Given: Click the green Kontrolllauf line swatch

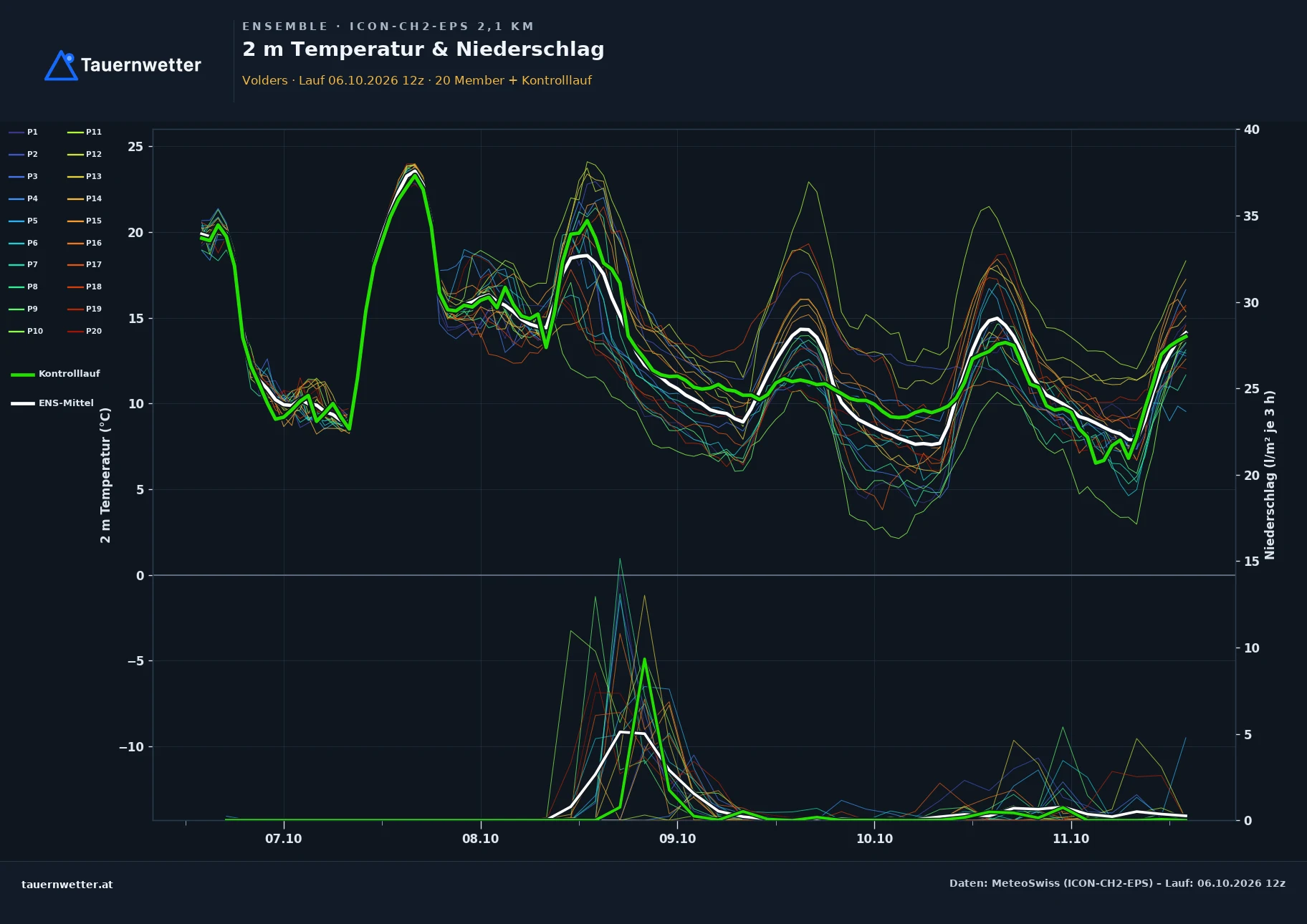Looking at the screenshot, I should (x=23, y=375).
